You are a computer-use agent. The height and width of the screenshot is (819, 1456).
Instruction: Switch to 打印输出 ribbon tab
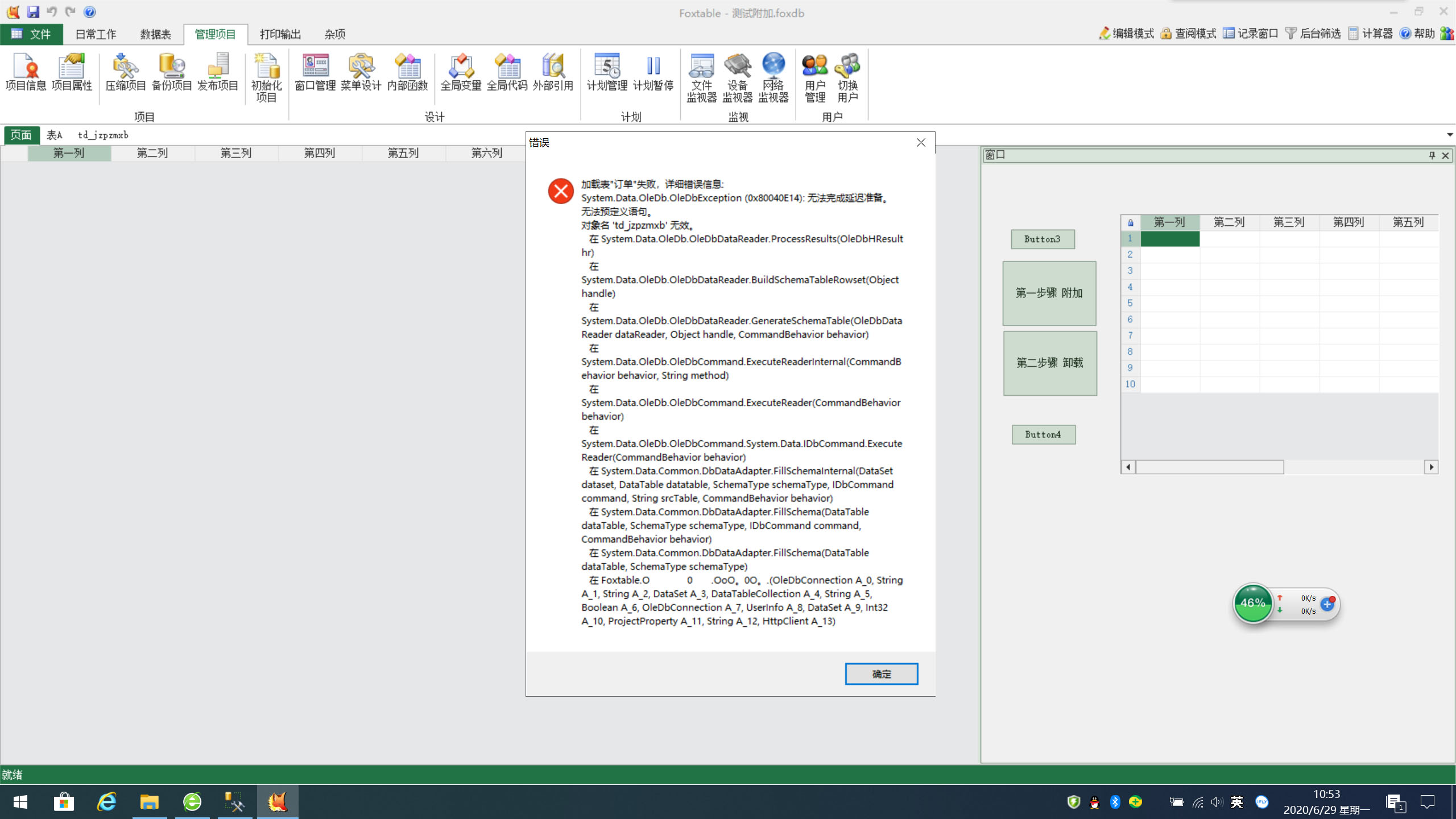pyautogui.click(x=280, y=34)
